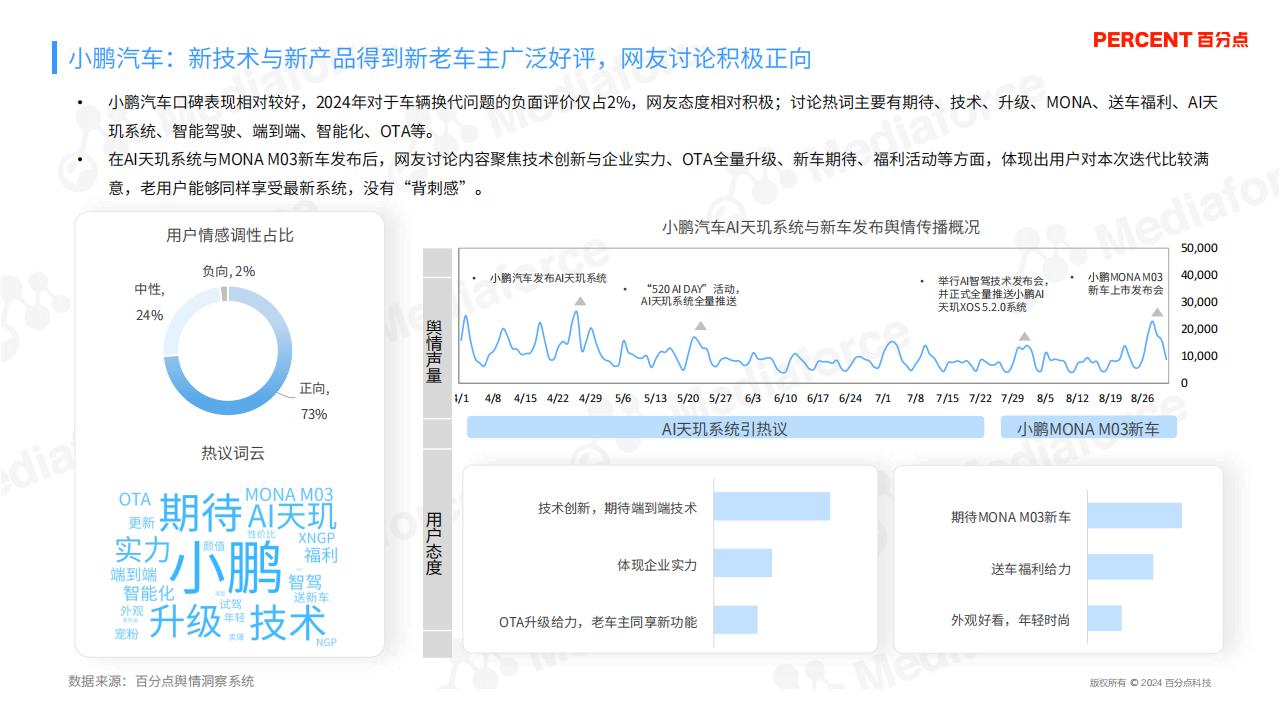This screenshot has height=720, width=1280.
Task: Click MONA M03 in the word cloud
Action: (289, 494)
